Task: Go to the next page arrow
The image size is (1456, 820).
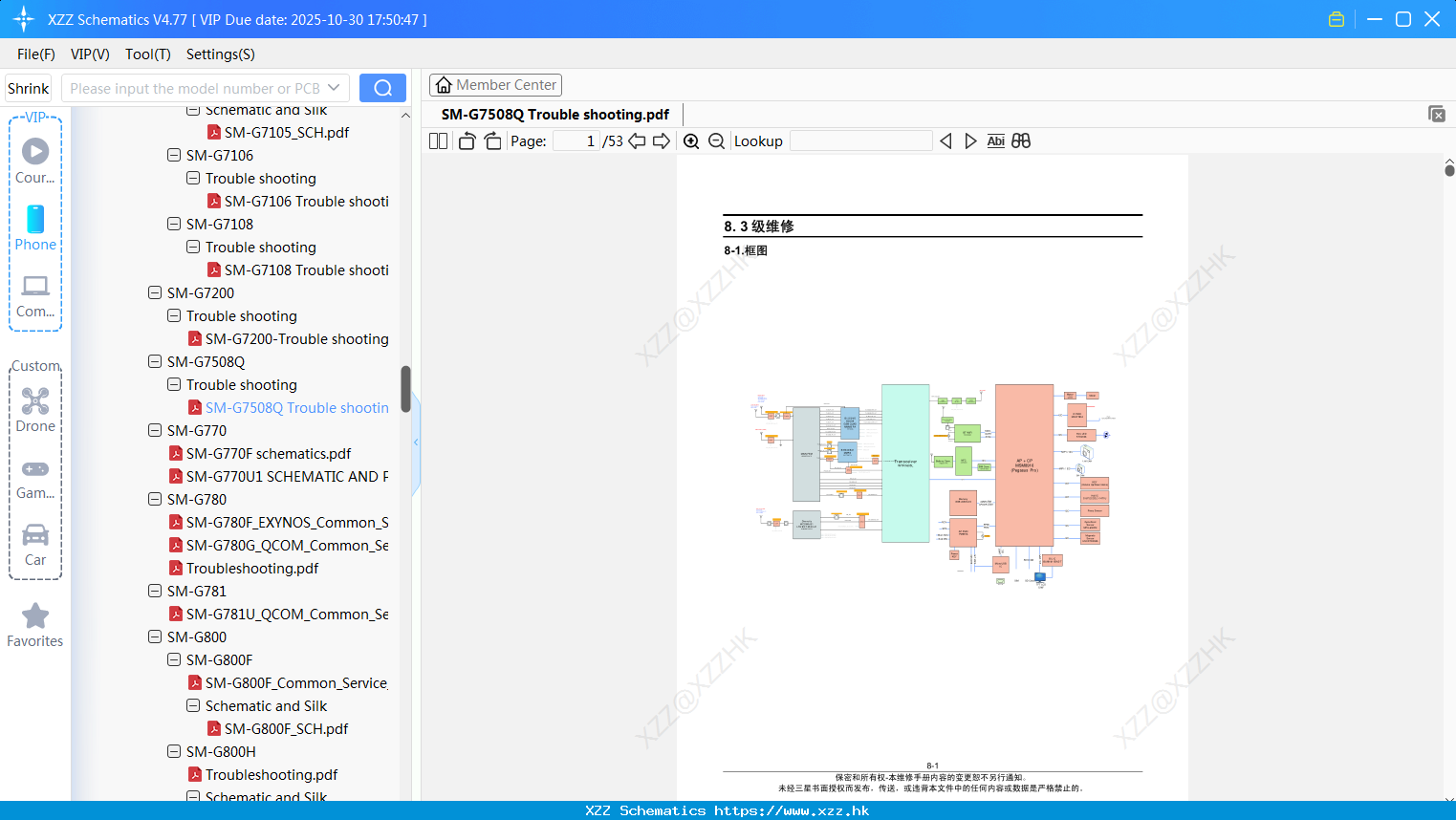Action: pyautogui.click(x=662, y=141)
